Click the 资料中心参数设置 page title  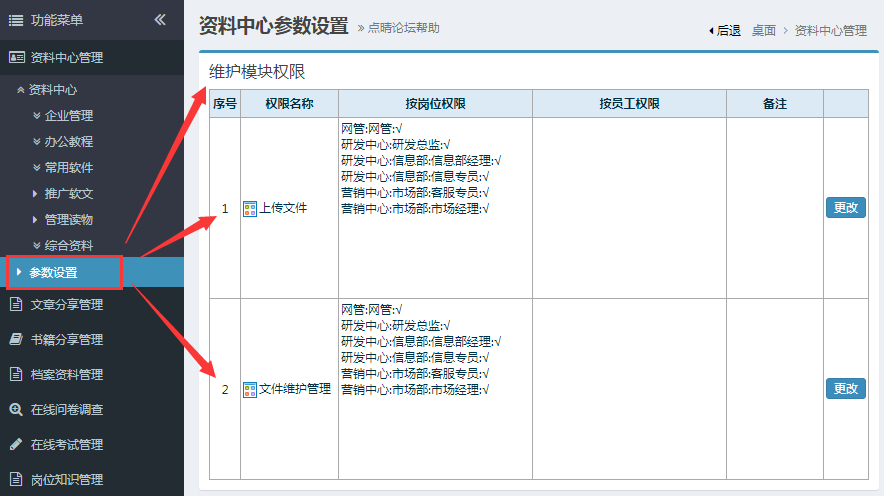(x=273, y=26)
